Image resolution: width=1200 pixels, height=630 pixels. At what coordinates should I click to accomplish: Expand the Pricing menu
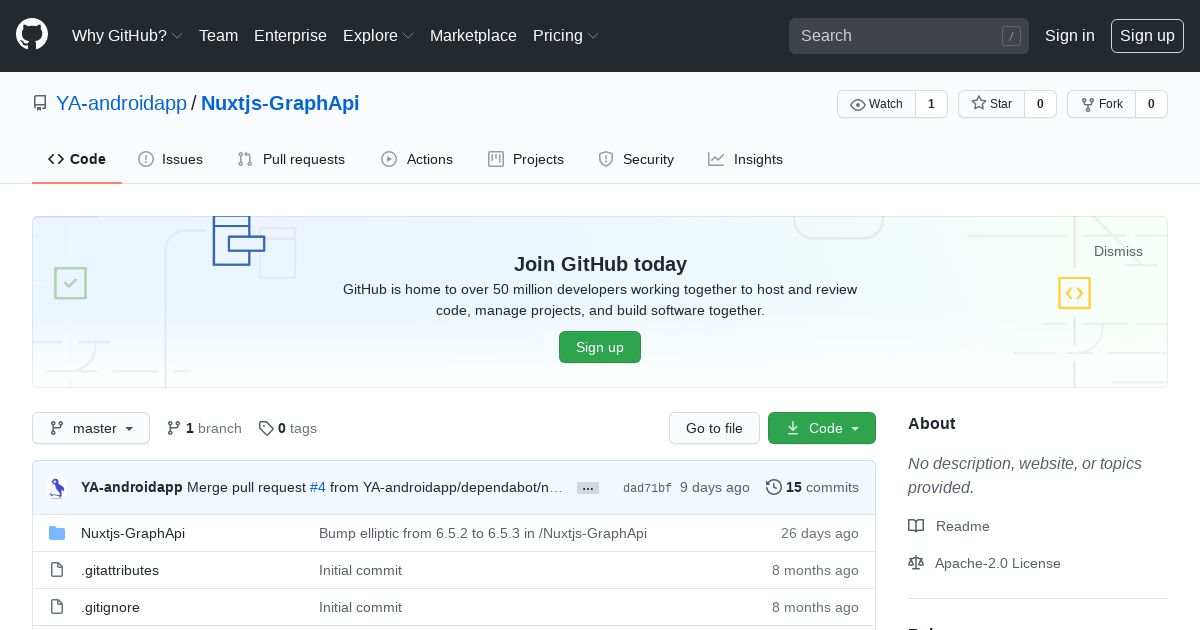(565, 35)
